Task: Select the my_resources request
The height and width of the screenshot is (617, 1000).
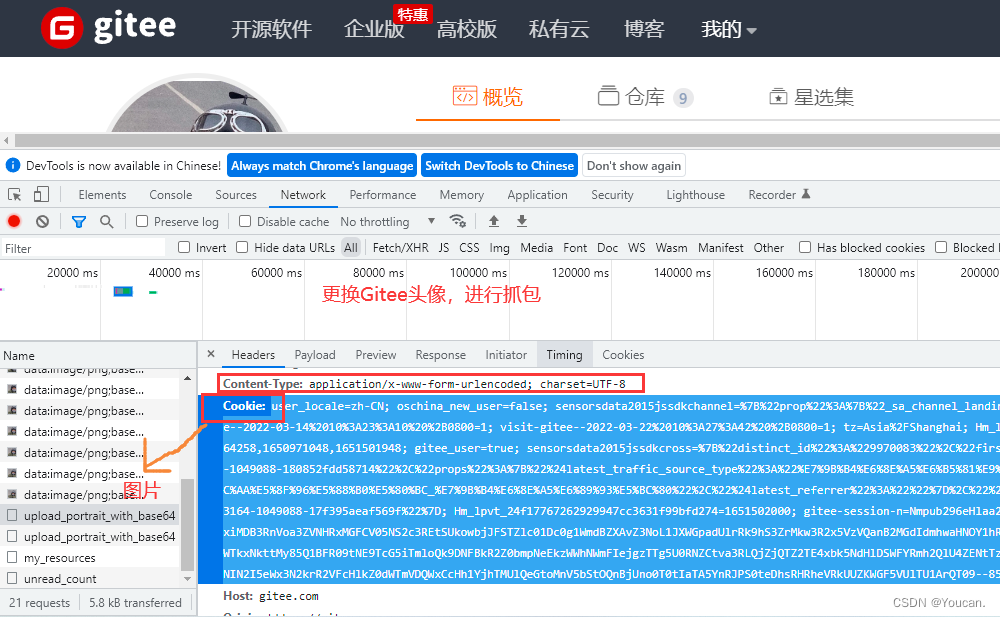Action: tap(60, 558)
